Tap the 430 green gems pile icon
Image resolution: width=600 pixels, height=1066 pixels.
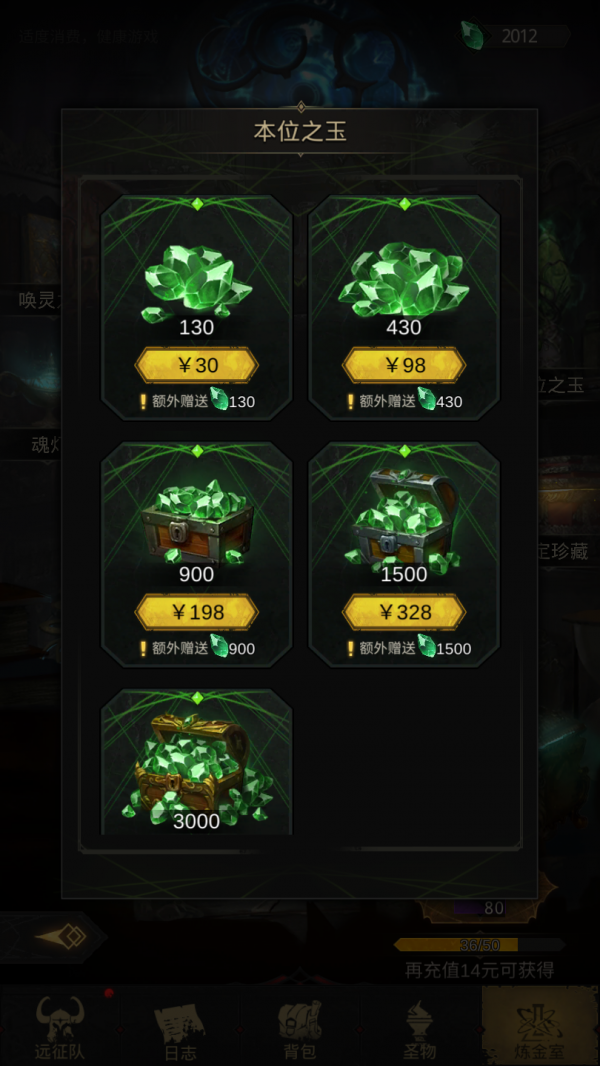click(404, 279)
